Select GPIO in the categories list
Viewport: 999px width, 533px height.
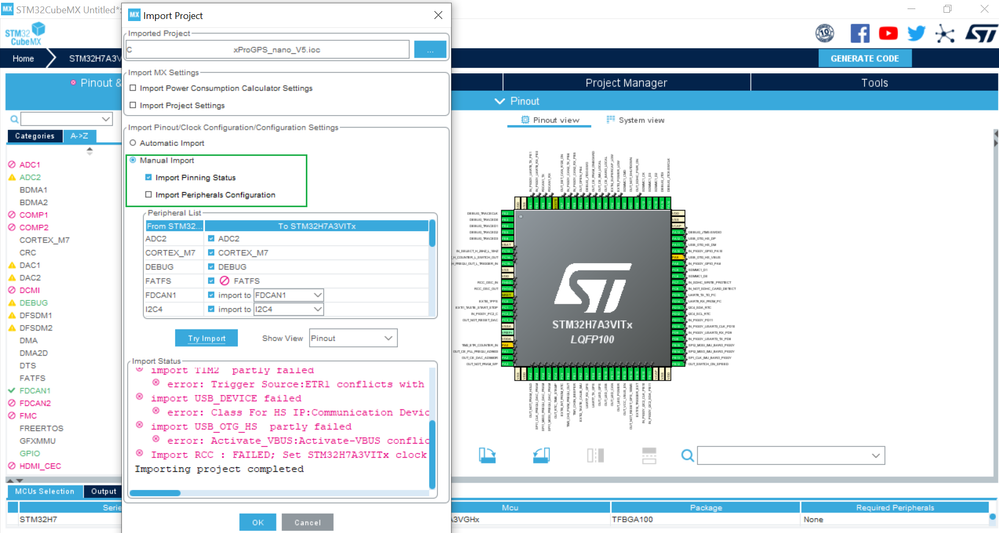pyautogui.click(x=29, y=453)
